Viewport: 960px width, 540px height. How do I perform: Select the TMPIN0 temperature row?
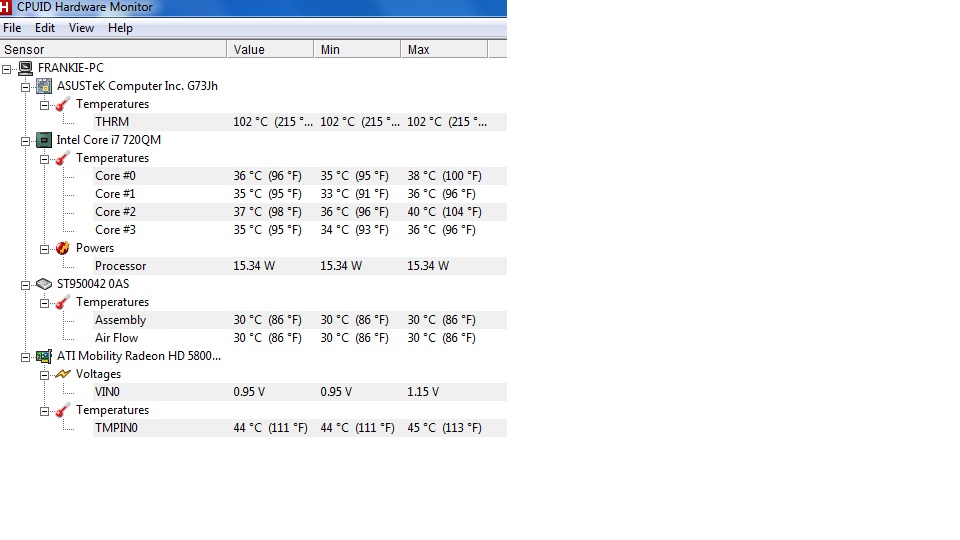(x=300, y=428)
